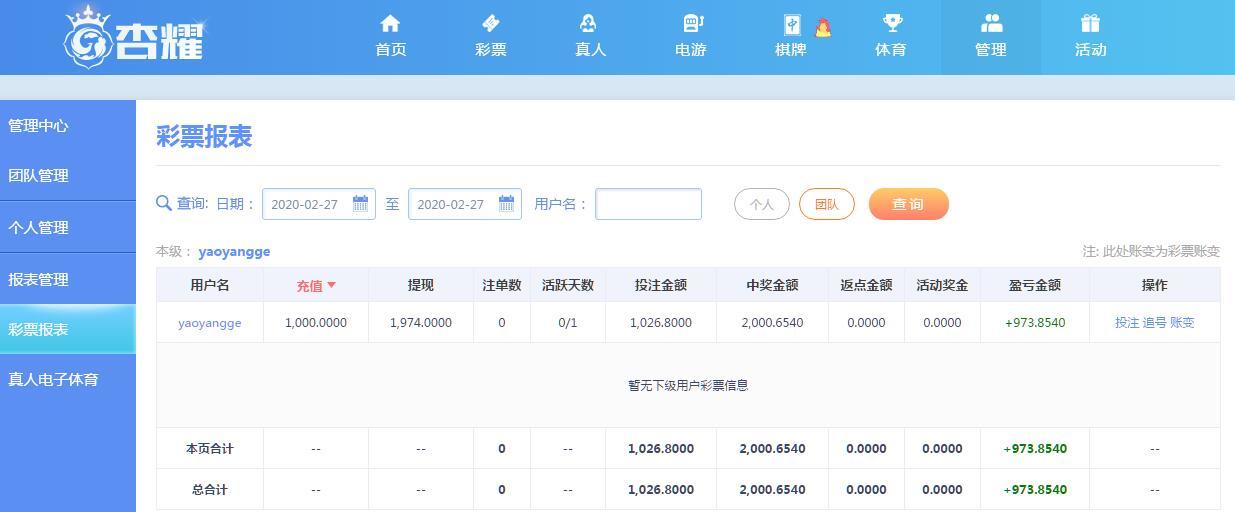Open the 电游 slot machine icon
The width and height of the screenshot is (1235, 512).
click(691, 23)
